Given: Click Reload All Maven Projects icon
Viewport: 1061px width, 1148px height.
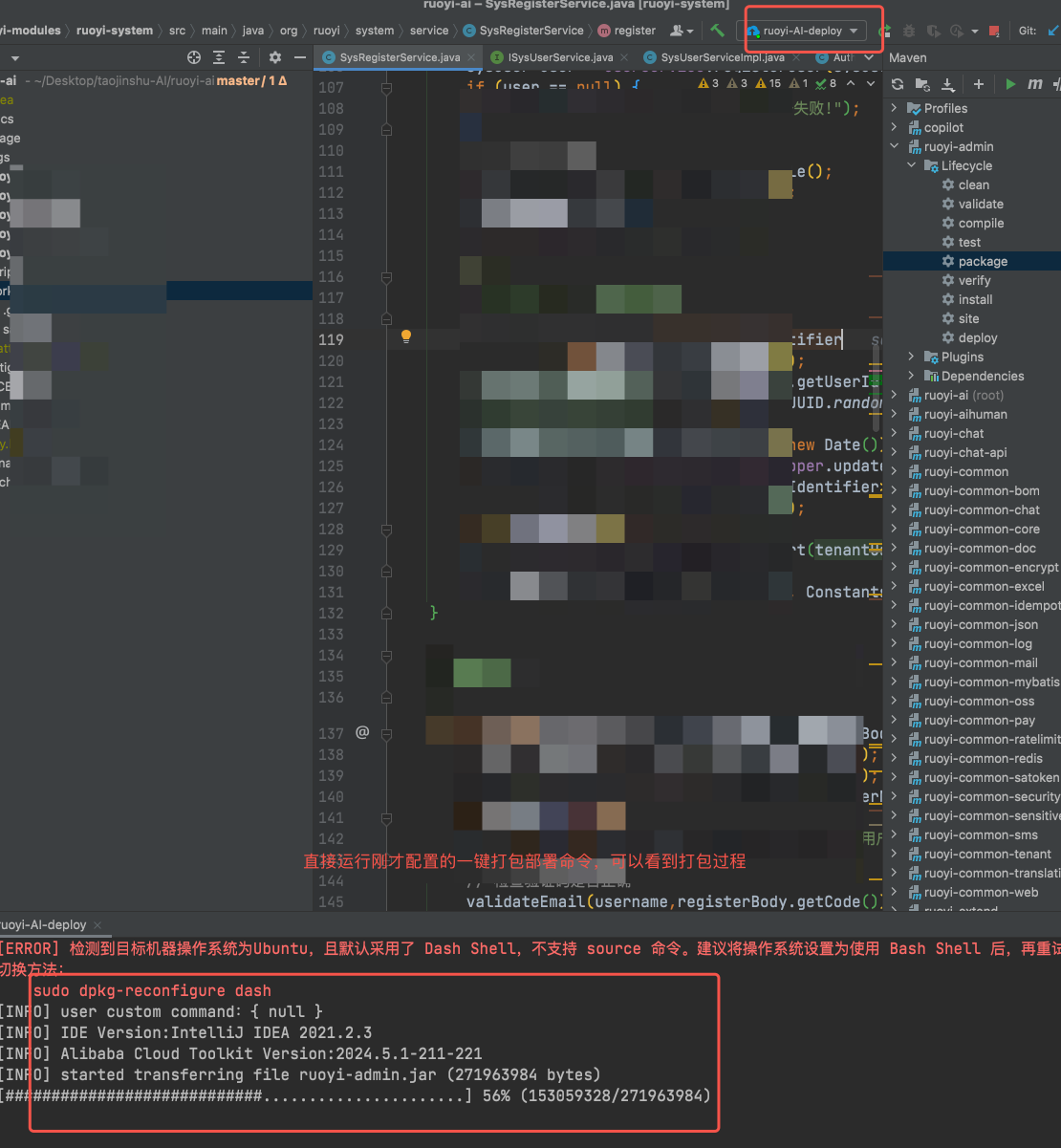Looking at the screenshot, I should (898, 84).
